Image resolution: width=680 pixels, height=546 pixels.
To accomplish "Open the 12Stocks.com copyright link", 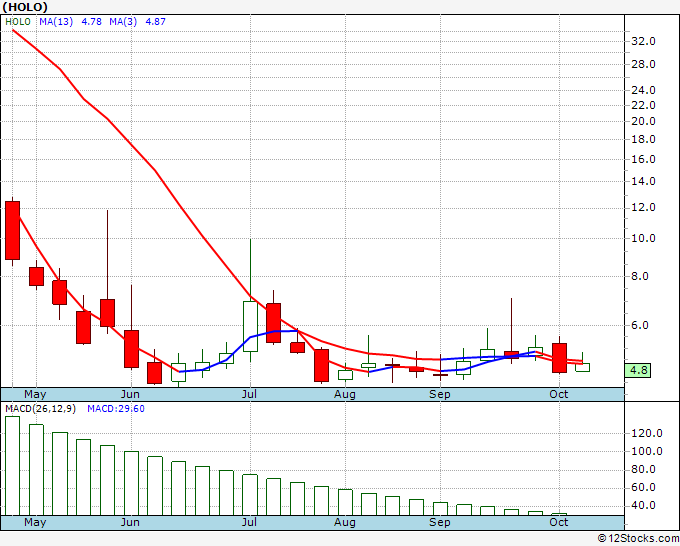I will tap(638, 538).
